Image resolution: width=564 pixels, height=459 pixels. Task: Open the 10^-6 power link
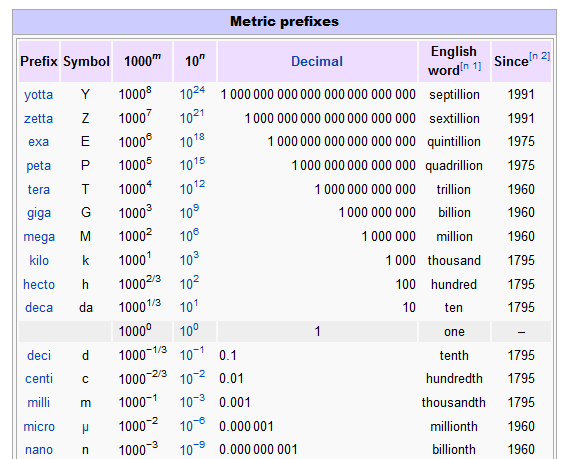[x=192, y=425]
